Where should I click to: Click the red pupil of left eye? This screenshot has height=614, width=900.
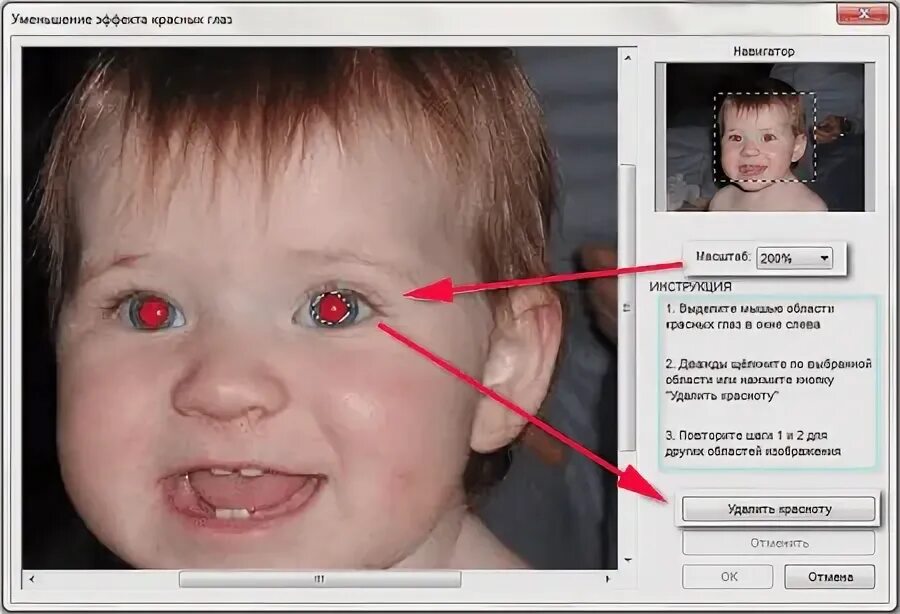[x=153, y=312]
